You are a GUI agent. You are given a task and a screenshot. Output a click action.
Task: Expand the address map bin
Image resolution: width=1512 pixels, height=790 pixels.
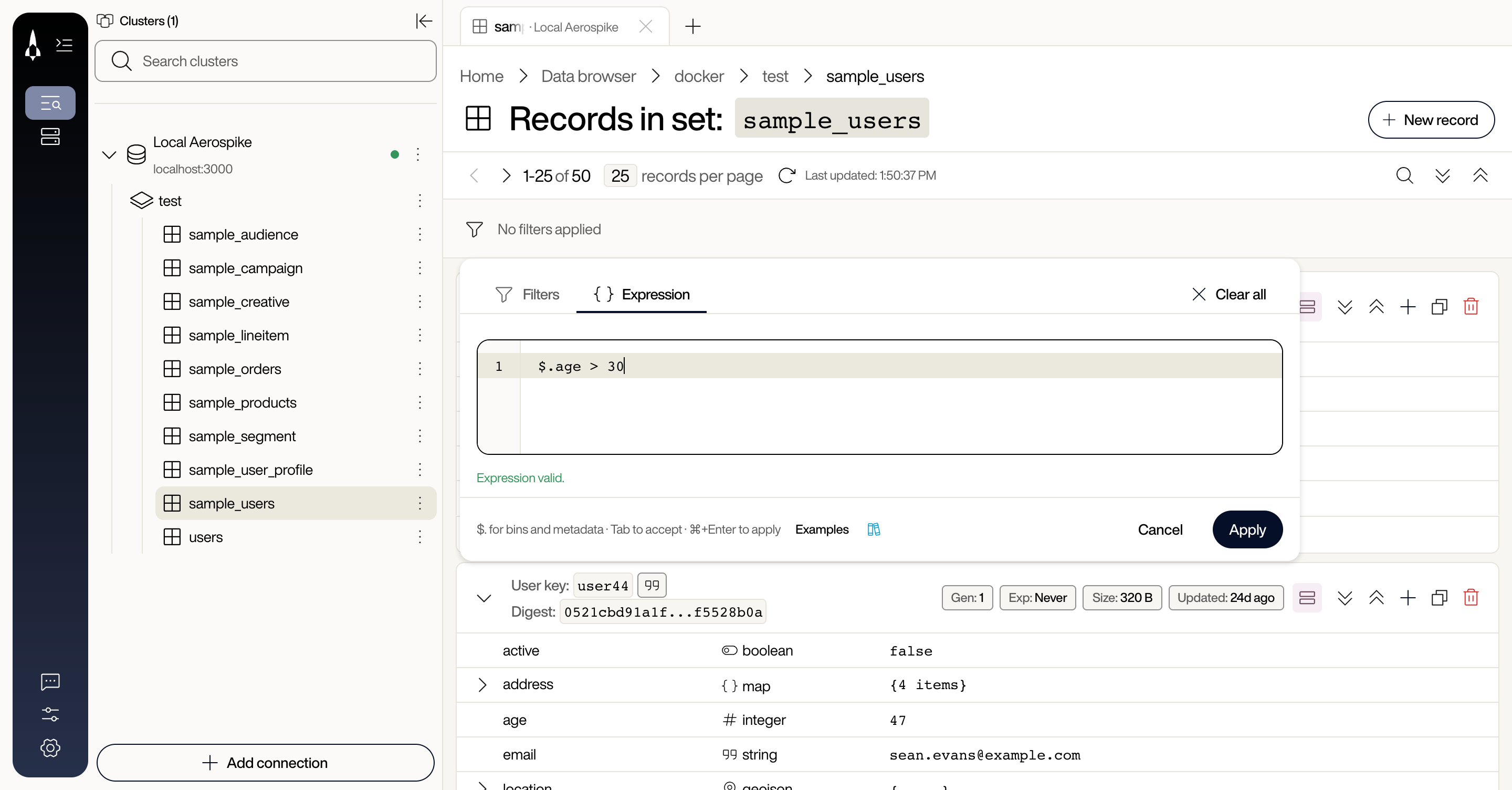pos(482,685)
